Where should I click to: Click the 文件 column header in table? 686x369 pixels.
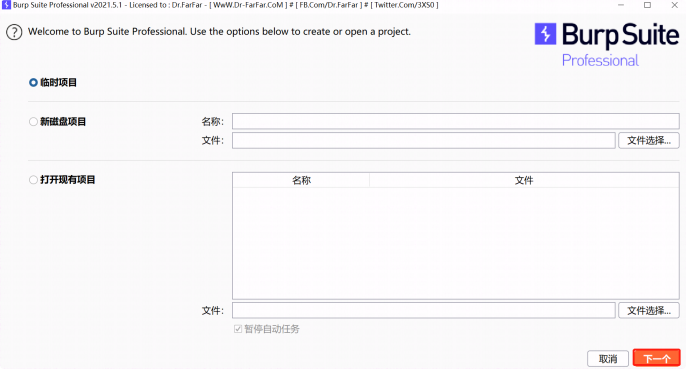pos(524,180)
